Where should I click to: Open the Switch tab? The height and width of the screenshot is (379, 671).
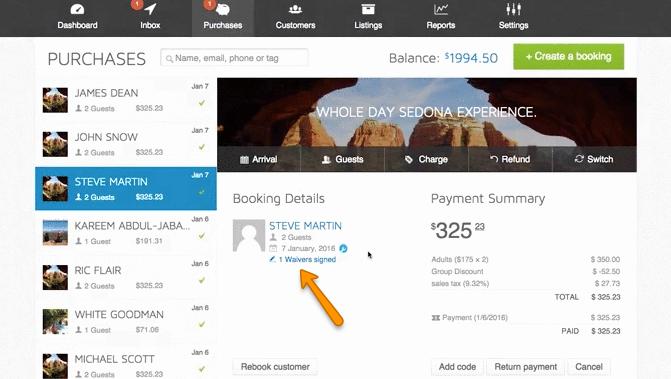594,159
